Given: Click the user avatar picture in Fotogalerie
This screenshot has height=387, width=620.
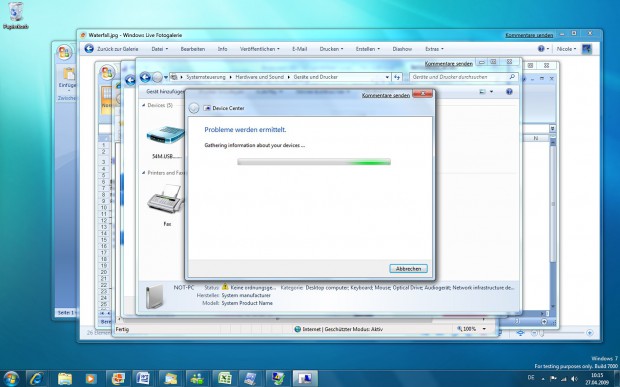Looking at the screenshot, I should (586, 49).
